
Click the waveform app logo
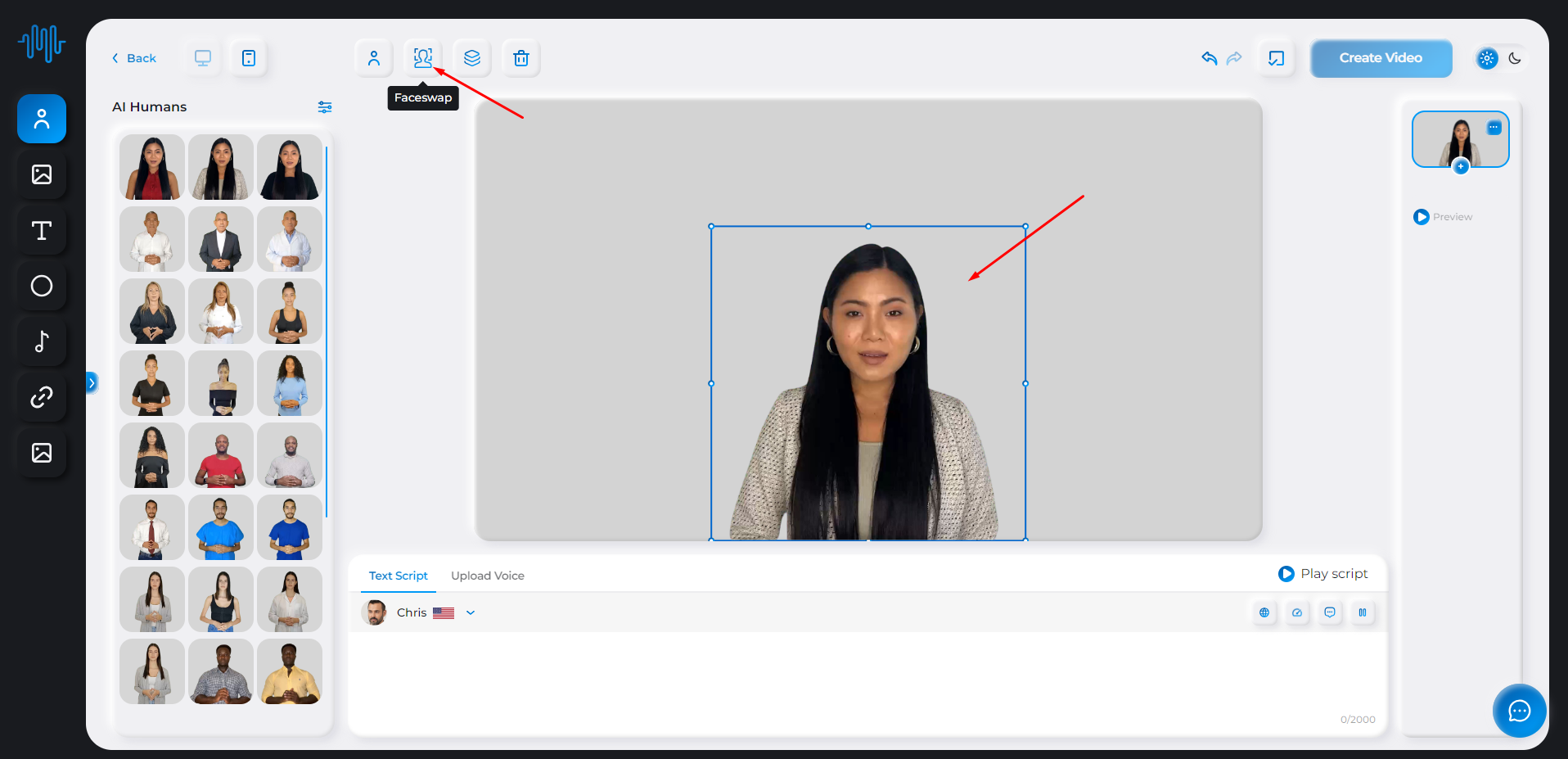[x=42, y=43]
